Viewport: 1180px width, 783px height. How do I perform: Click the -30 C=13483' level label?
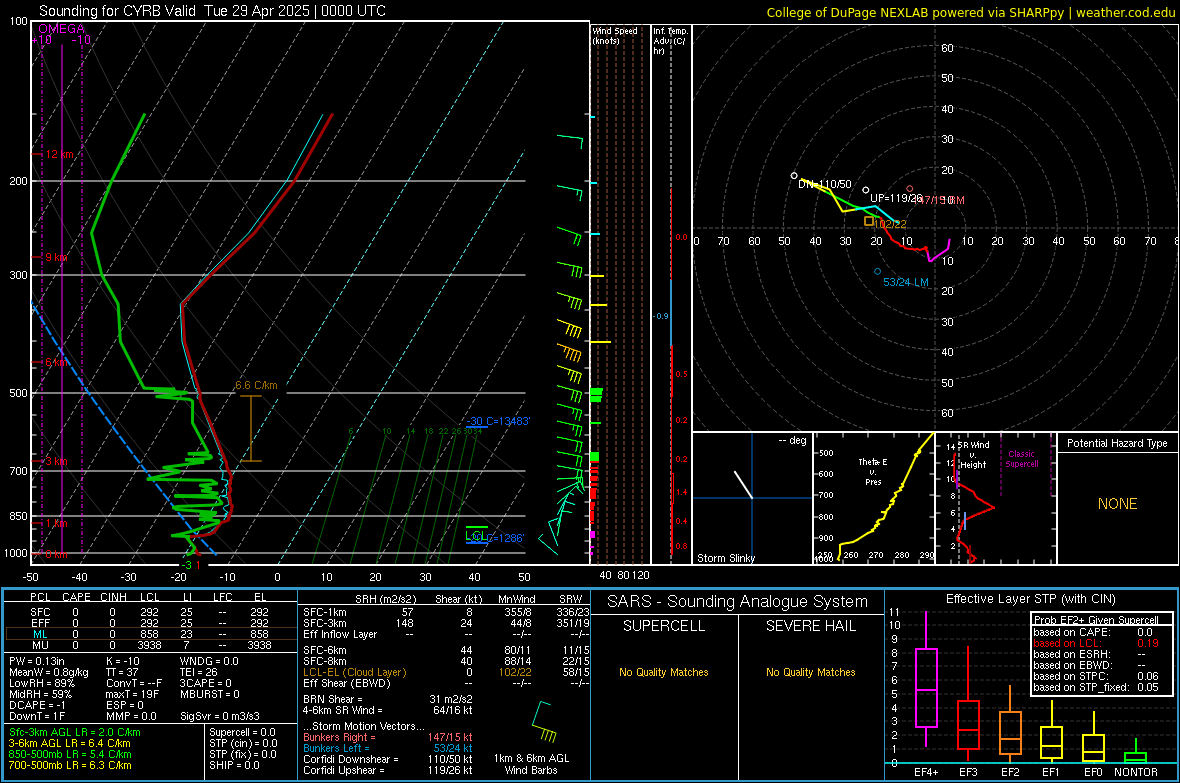498,422
